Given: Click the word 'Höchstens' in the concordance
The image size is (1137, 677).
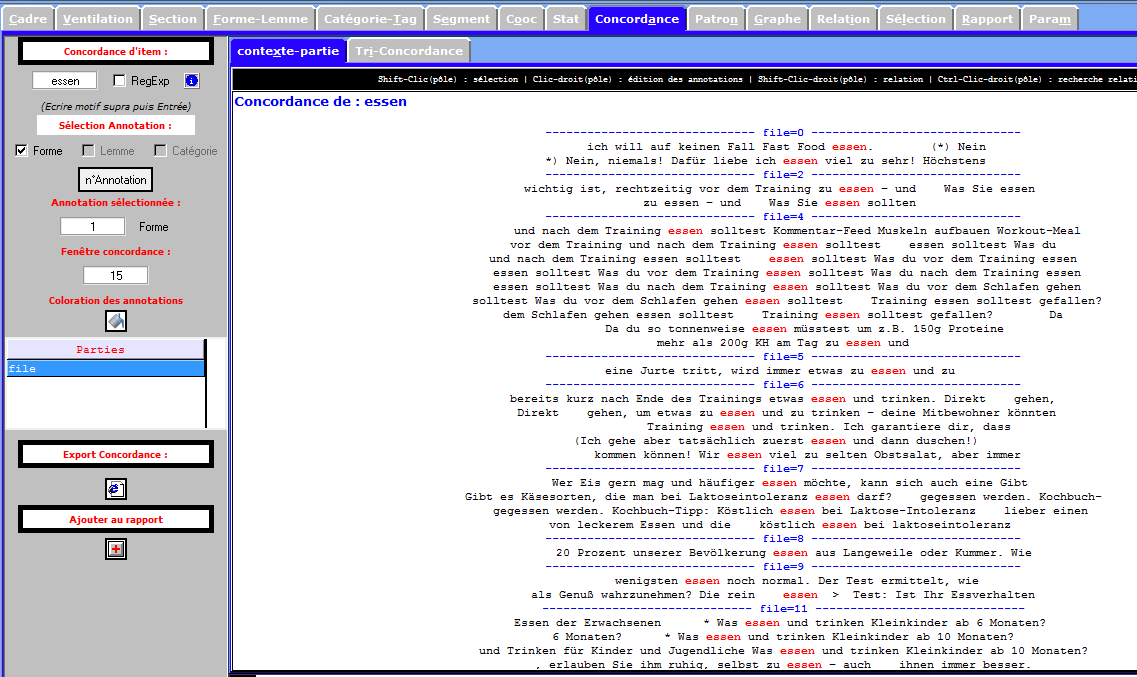Looking at the screenshot, I should click(954, 161).
